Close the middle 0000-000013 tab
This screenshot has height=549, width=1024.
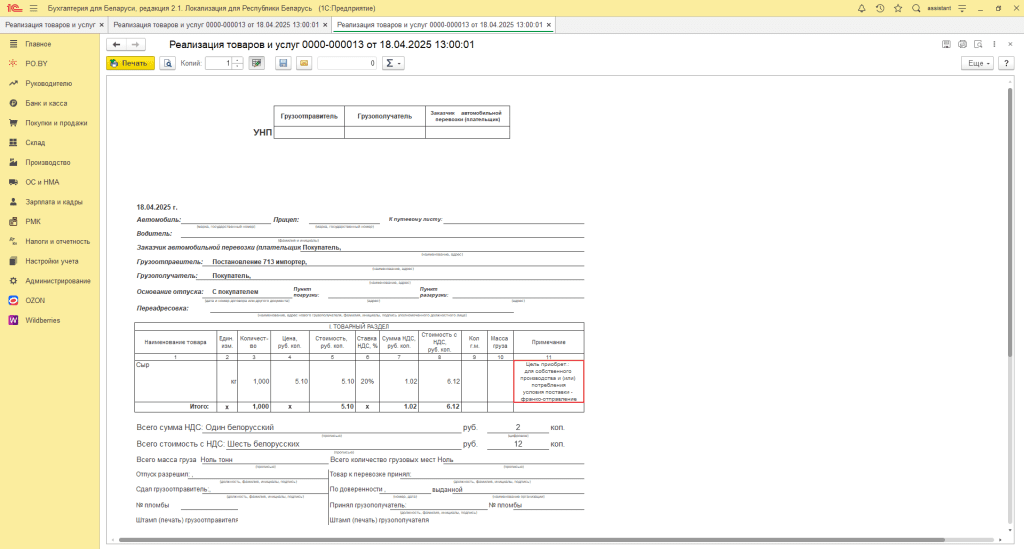[x=325, y=25]
